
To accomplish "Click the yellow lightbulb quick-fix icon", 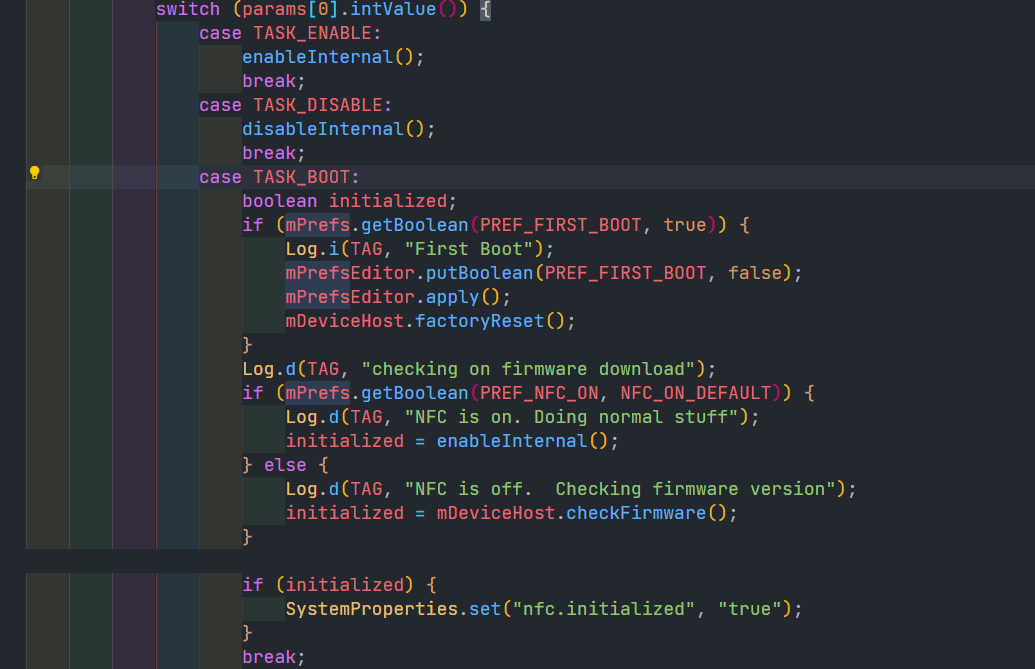I will point(34,173).
